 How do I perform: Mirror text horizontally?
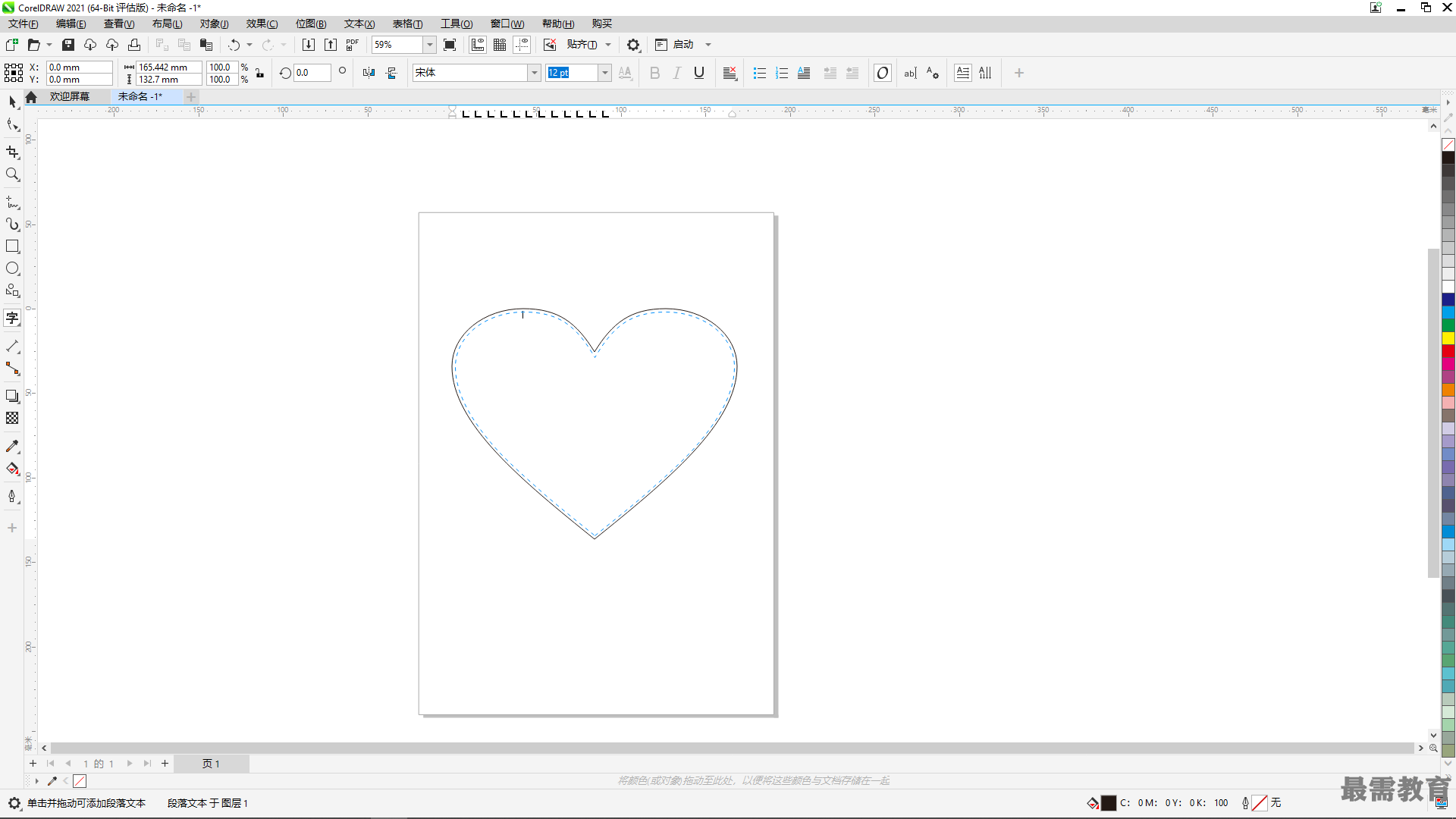pos(369,73)
